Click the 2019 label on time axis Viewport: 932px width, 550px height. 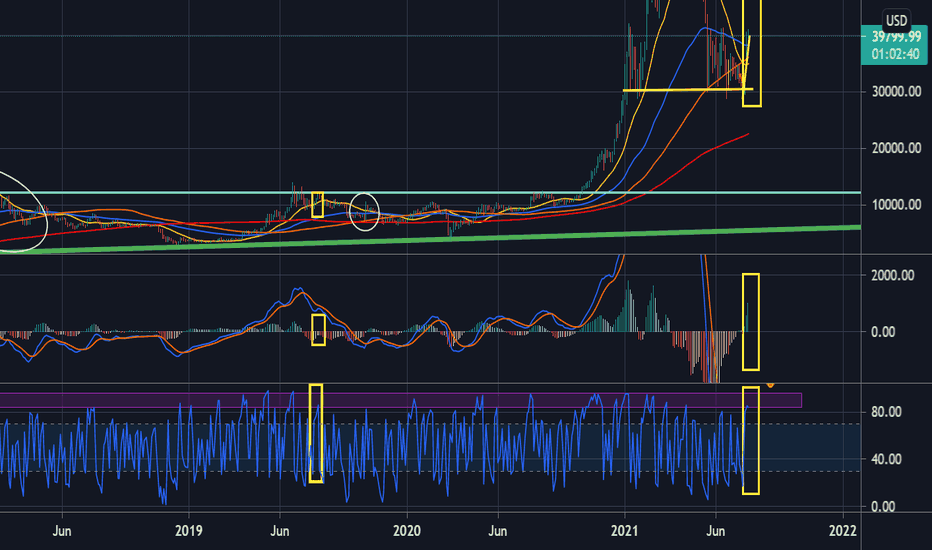click(189, 530)
